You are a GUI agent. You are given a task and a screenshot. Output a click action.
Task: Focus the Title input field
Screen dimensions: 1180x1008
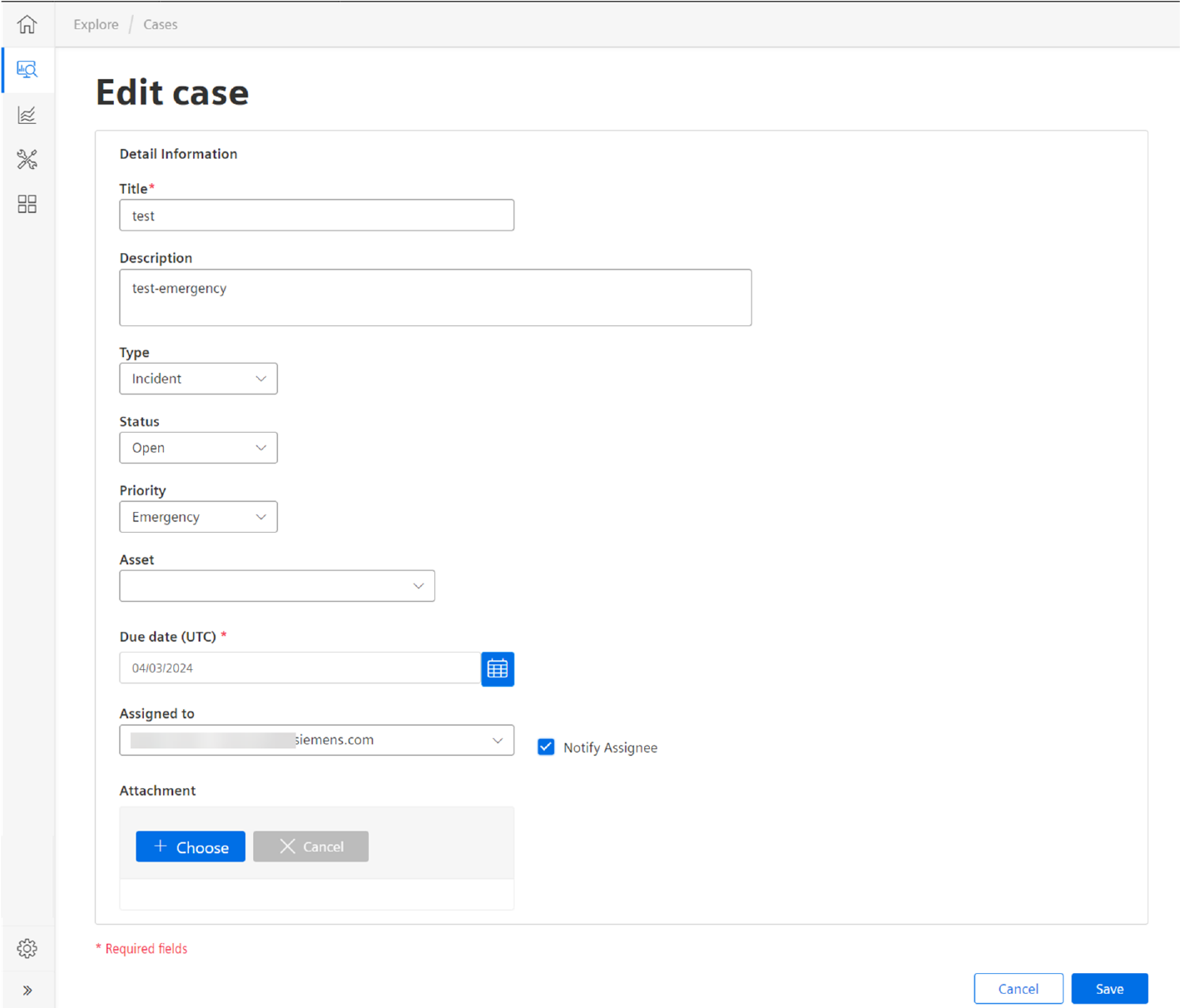point(316,216)
